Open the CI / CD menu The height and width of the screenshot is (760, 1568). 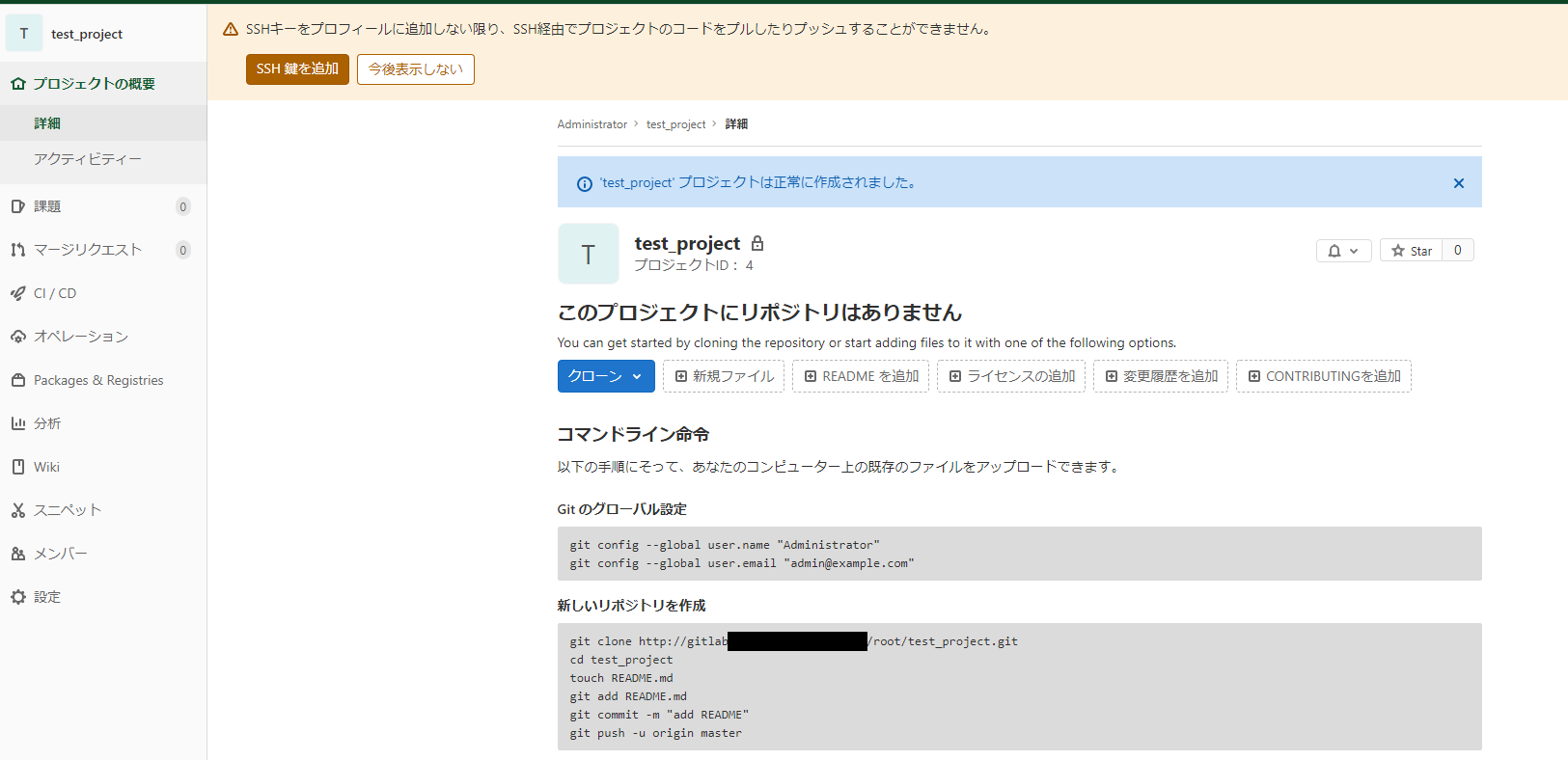pyautogui.click(x=103, y=293)
